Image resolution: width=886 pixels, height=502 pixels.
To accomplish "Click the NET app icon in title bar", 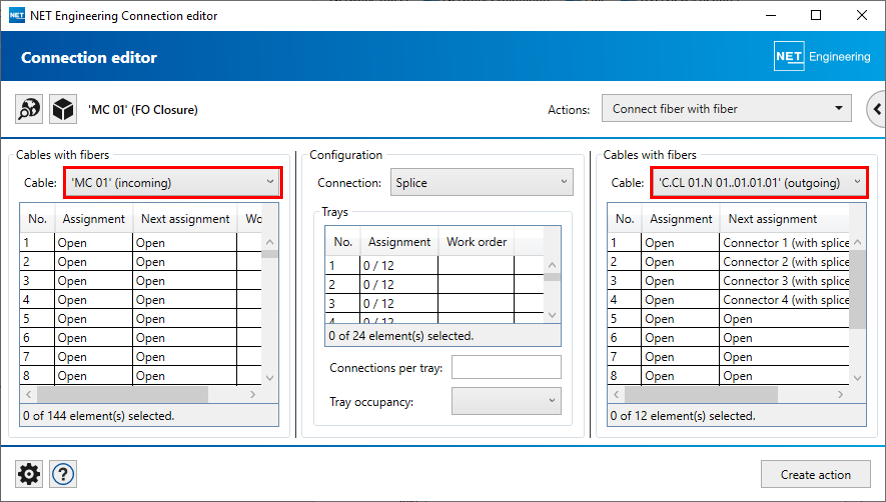I will [x=16, y=16].
